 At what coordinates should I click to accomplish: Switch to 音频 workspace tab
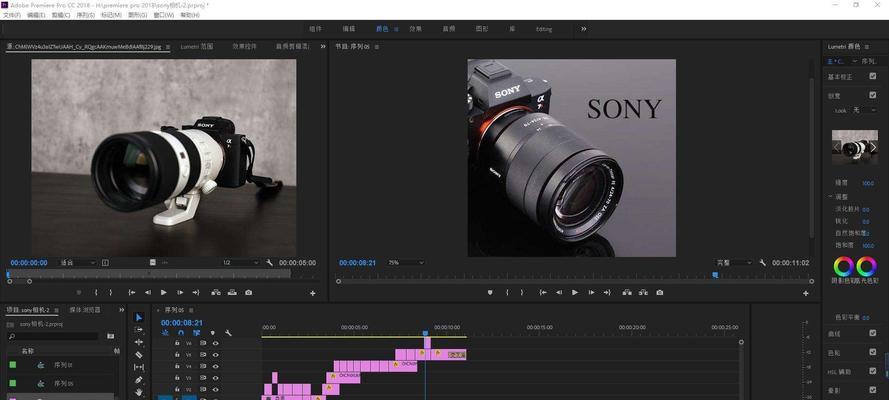tap(448, 29)
